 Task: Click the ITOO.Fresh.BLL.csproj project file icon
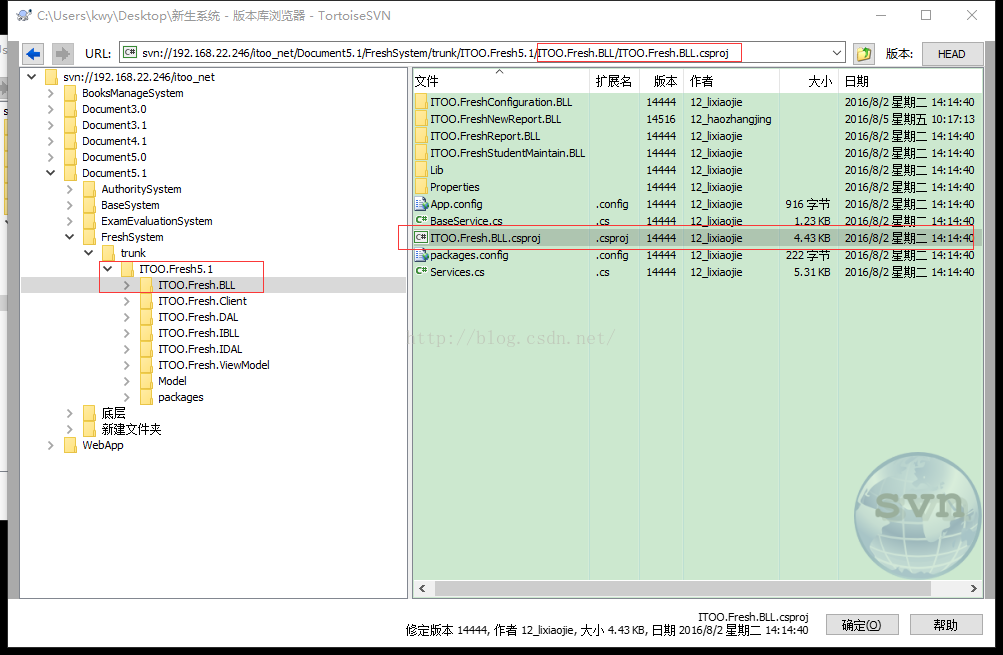click(421, 238)
